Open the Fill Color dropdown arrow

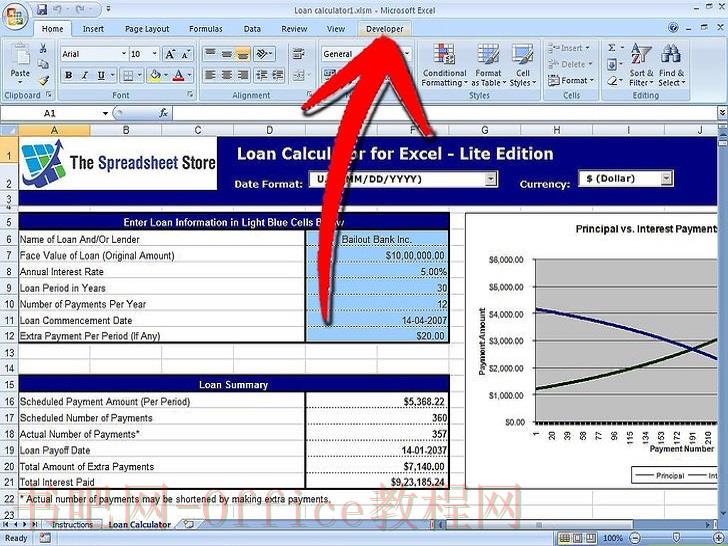tap(166, 75)
